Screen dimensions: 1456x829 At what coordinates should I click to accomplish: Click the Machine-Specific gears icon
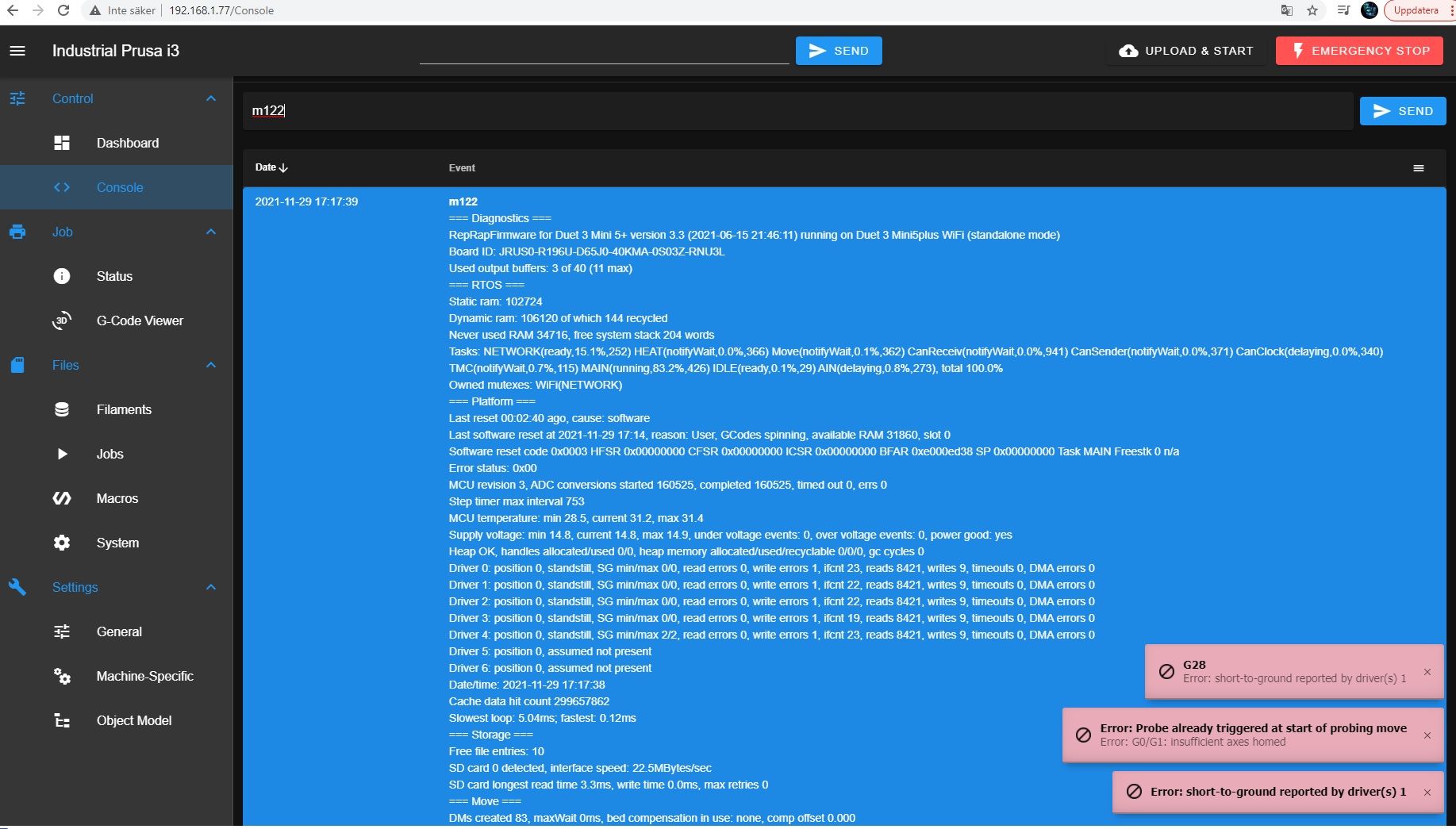[x=62, y=676]
